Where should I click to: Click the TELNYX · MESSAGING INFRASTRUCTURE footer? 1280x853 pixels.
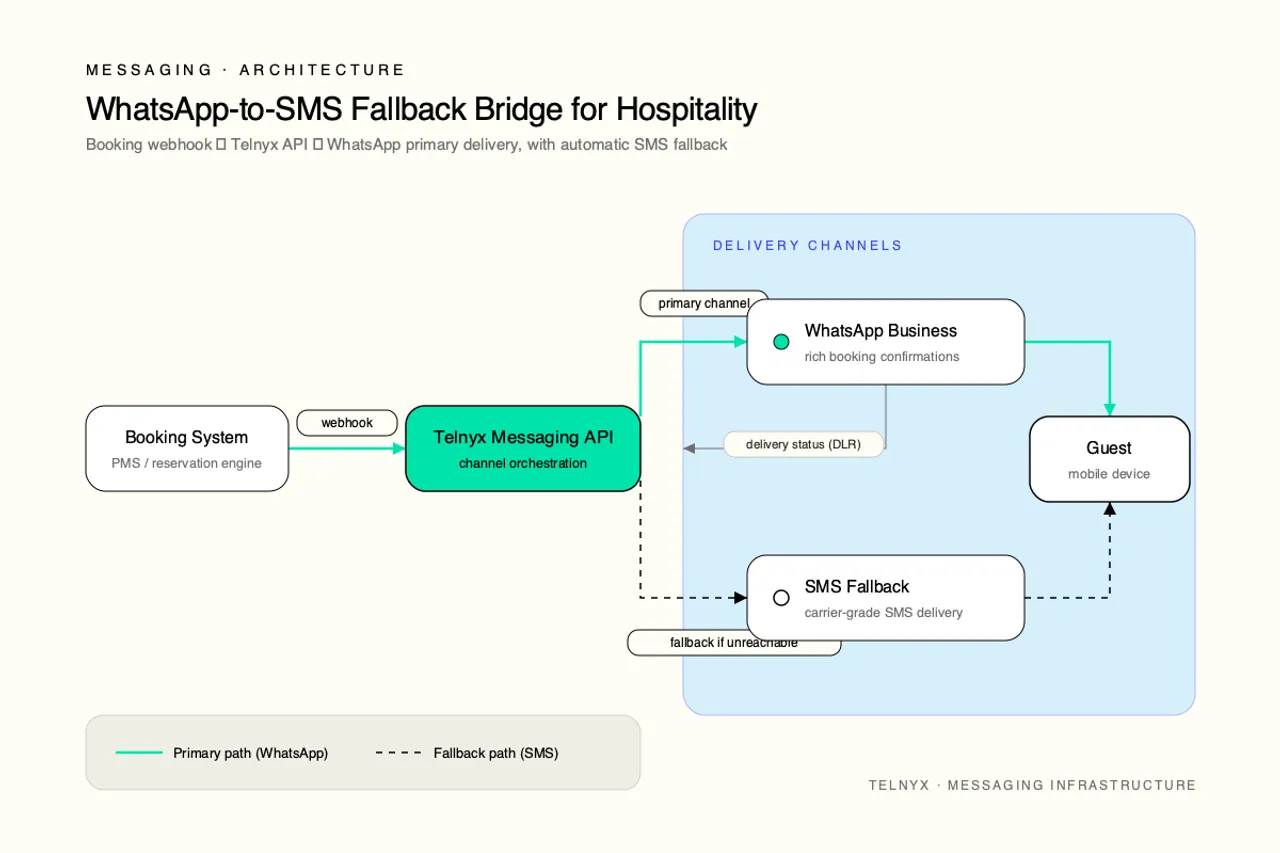[x=1032, y=785]
